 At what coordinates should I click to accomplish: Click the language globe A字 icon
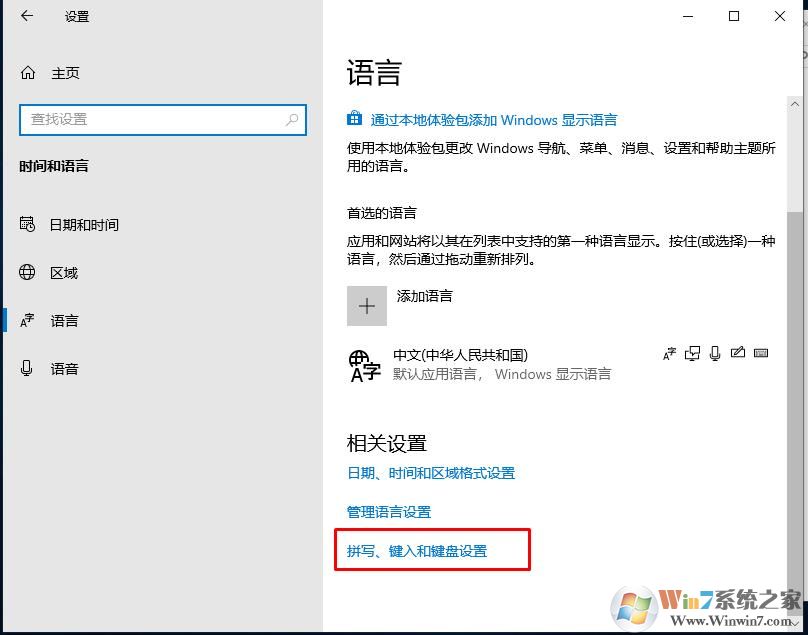click(x=364, y=365)
